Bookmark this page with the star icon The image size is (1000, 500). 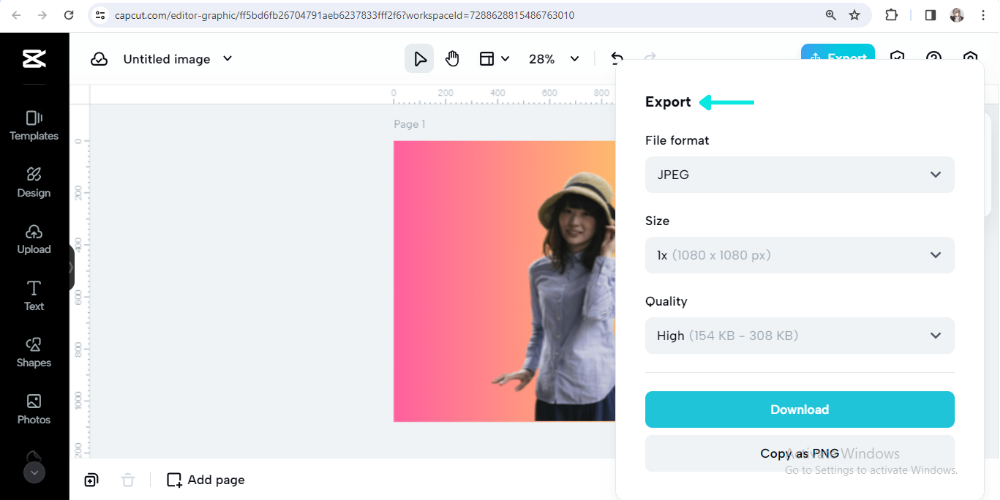point(855,15)
